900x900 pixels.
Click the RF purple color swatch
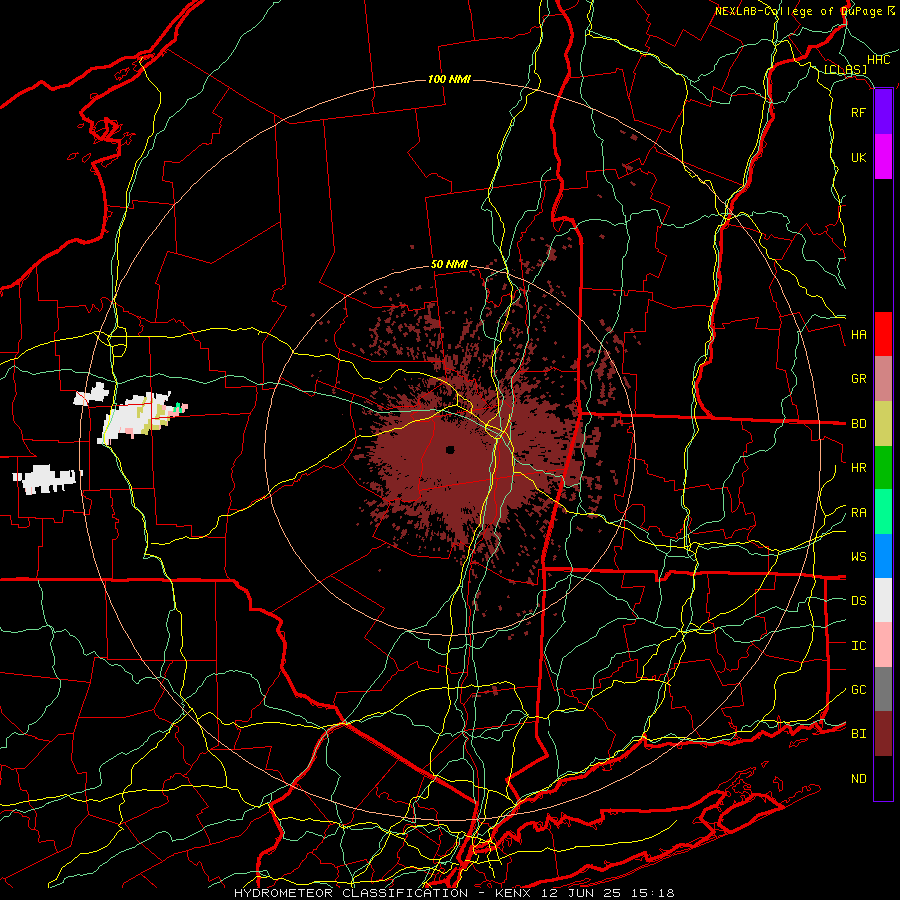pyautogui.click(x=883, y=112)
